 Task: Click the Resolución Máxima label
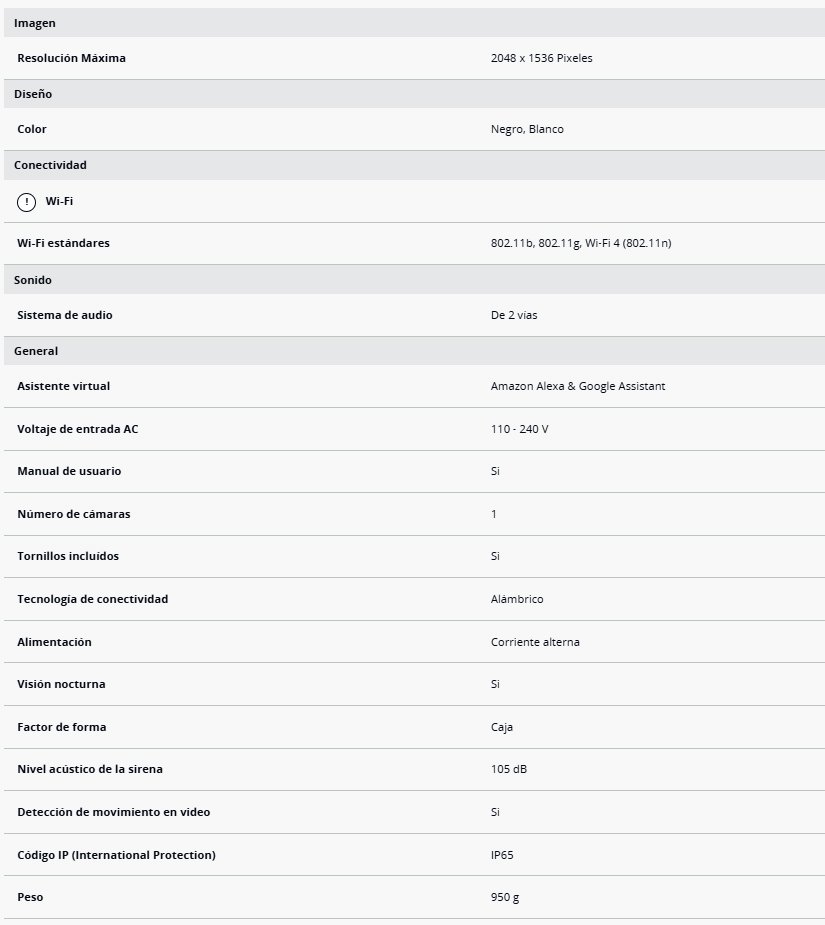pos(72,58)
